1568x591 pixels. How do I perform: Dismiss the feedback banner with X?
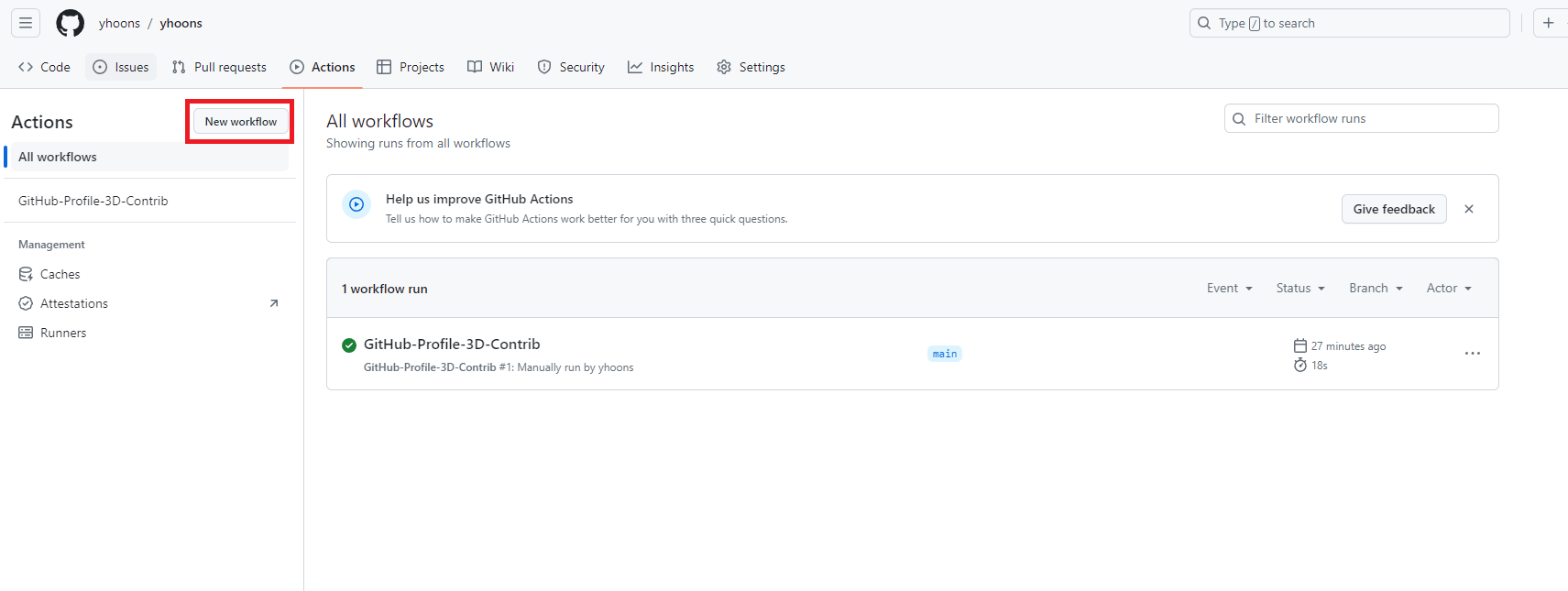point(1469,209)
